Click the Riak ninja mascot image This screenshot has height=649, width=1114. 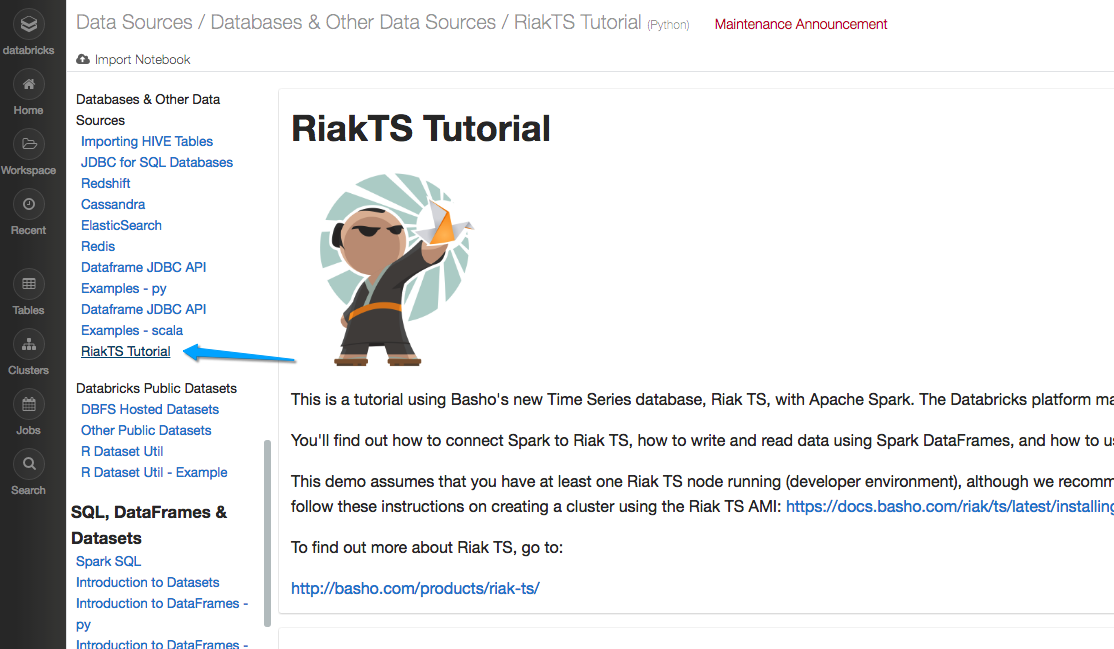coord(395,268)
